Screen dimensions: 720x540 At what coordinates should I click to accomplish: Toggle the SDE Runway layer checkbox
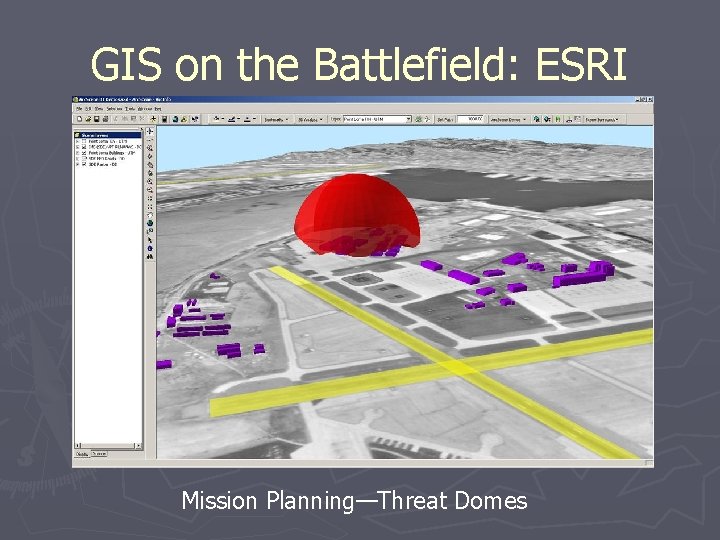pyautogui.click(x=84, y=164)
